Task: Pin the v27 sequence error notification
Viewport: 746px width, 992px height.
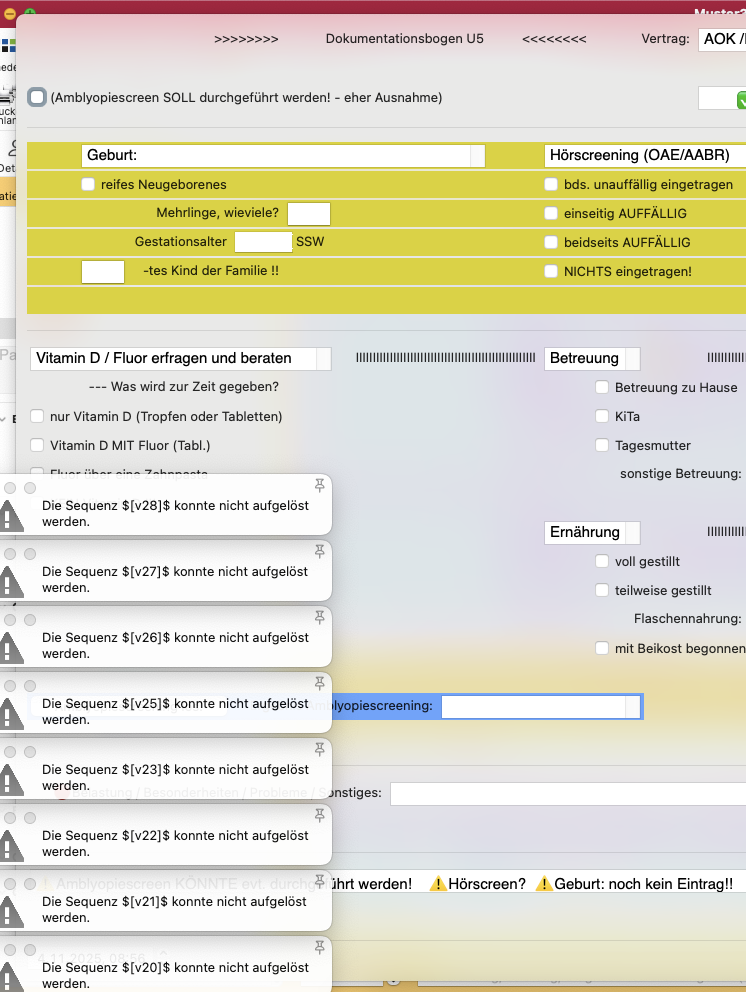Action: [320, 551]
